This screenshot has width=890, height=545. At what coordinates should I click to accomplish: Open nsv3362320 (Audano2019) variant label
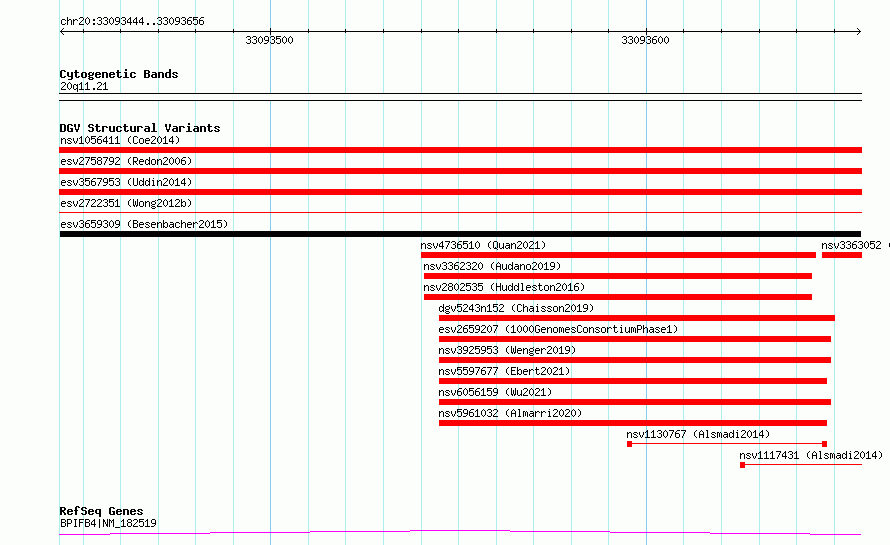[x=492, y=266]
